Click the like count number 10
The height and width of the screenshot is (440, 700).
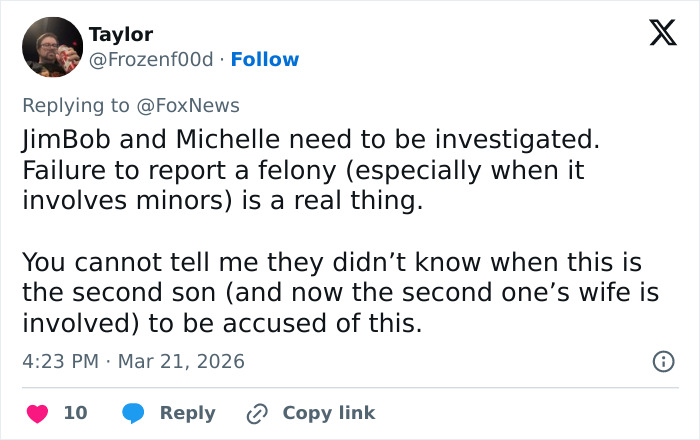[75, 413]
